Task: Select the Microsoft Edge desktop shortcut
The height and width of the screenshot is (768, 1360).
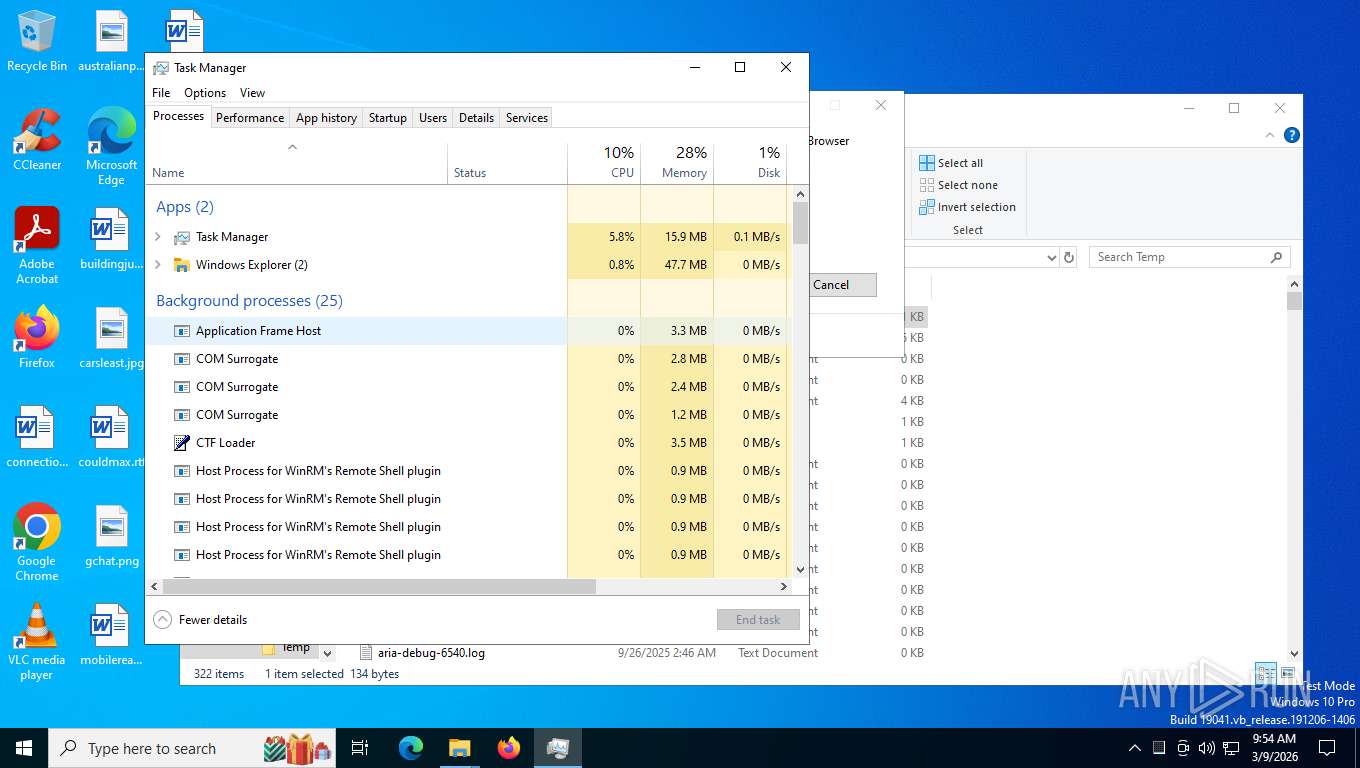Action: 111,146
